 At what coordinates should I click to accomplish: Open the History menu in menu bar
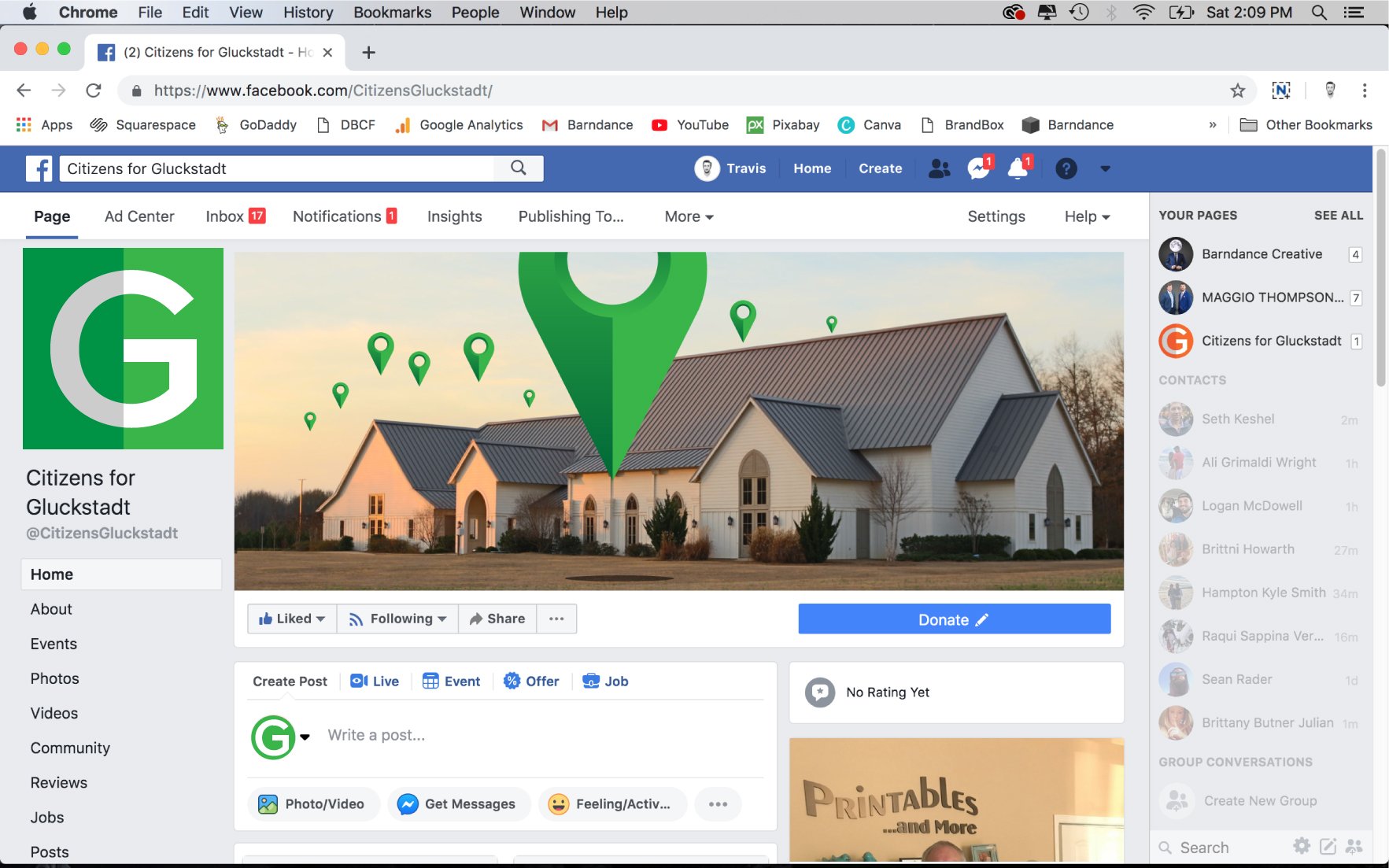click(x=308, y=13)
